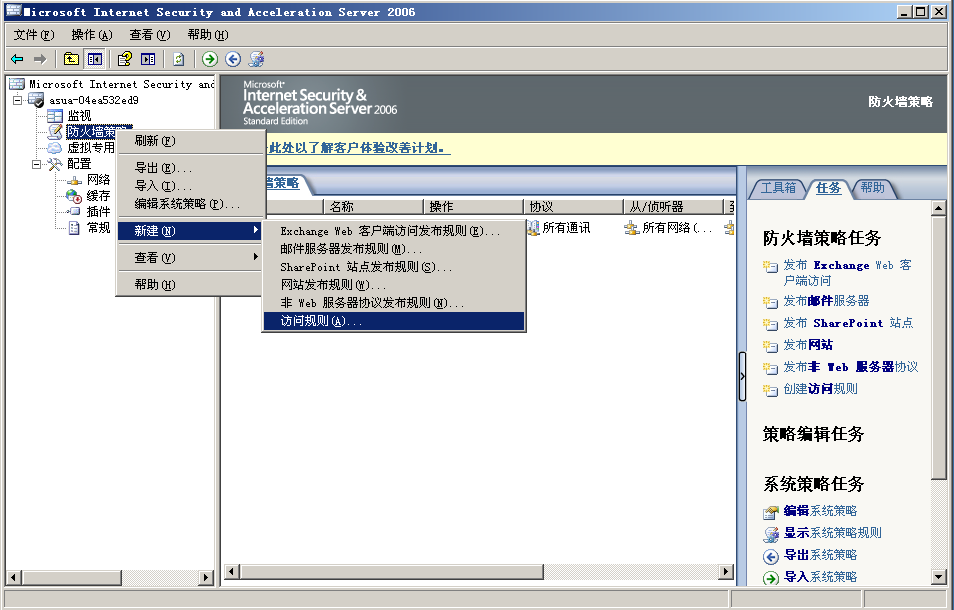Collapse the task pane with the splitter arrow
This screenshot has width=954, height=610.
coord(742,376)
